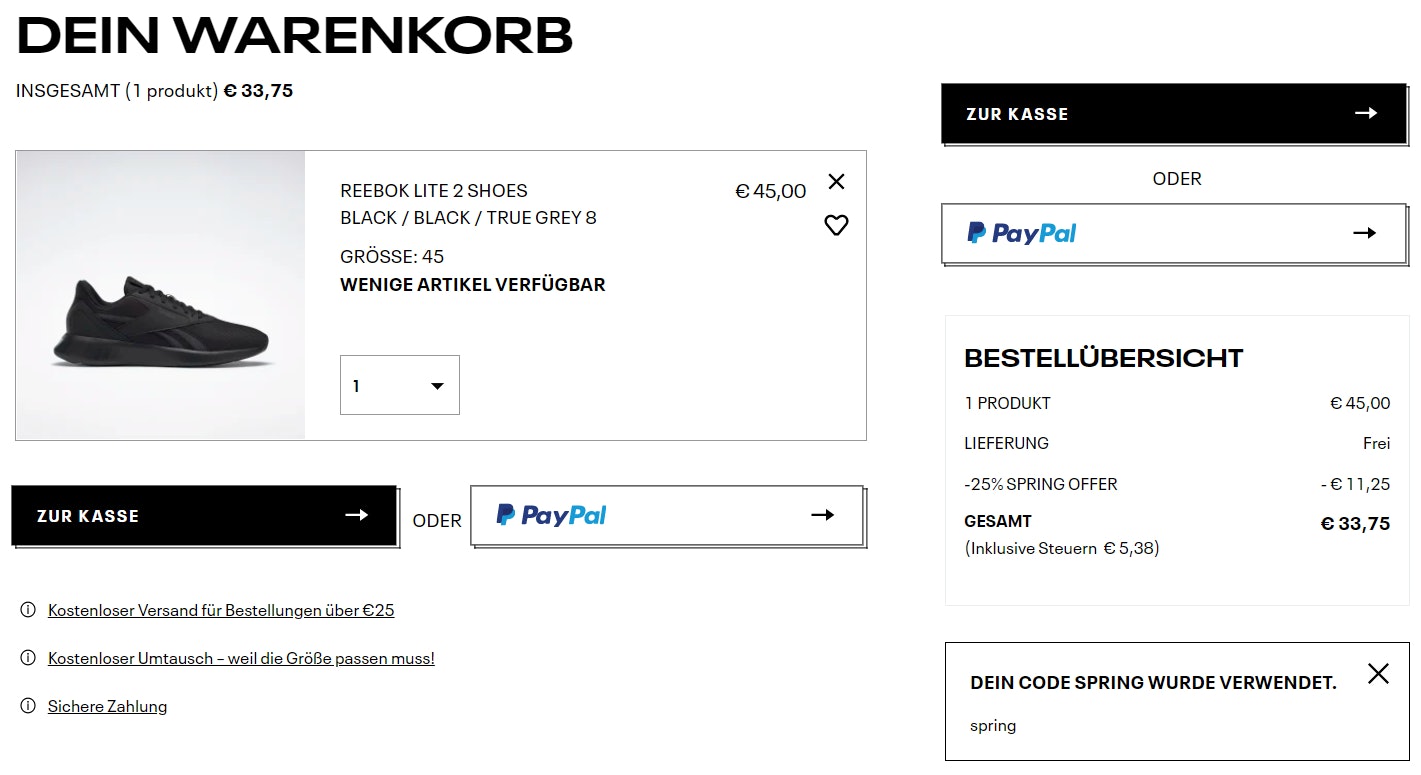
Task: Click arrow icon on top right PayPal button
Action: point(1364,233)
